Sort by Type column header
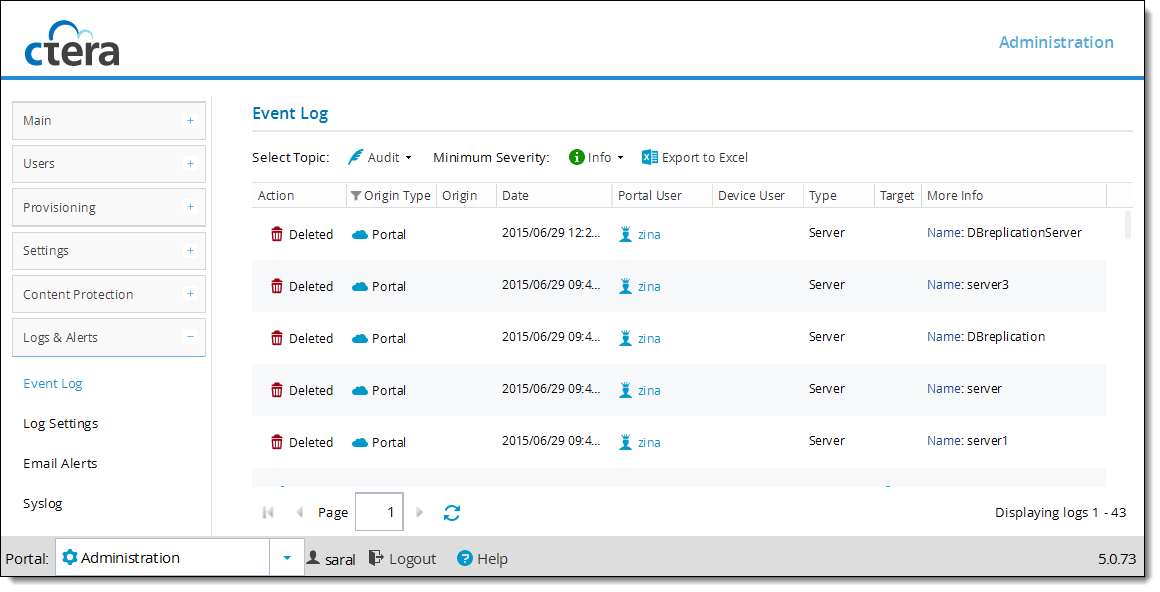The width and height of the screenshot is (1160, 592). point(839,195)
